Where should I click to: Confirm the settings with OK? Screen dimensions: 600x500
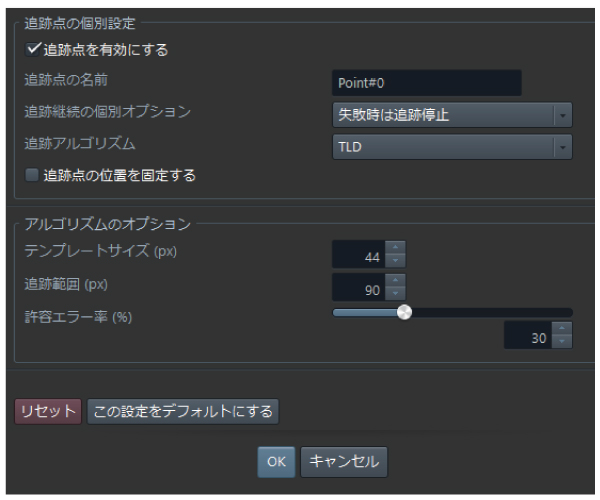point(276,461)
